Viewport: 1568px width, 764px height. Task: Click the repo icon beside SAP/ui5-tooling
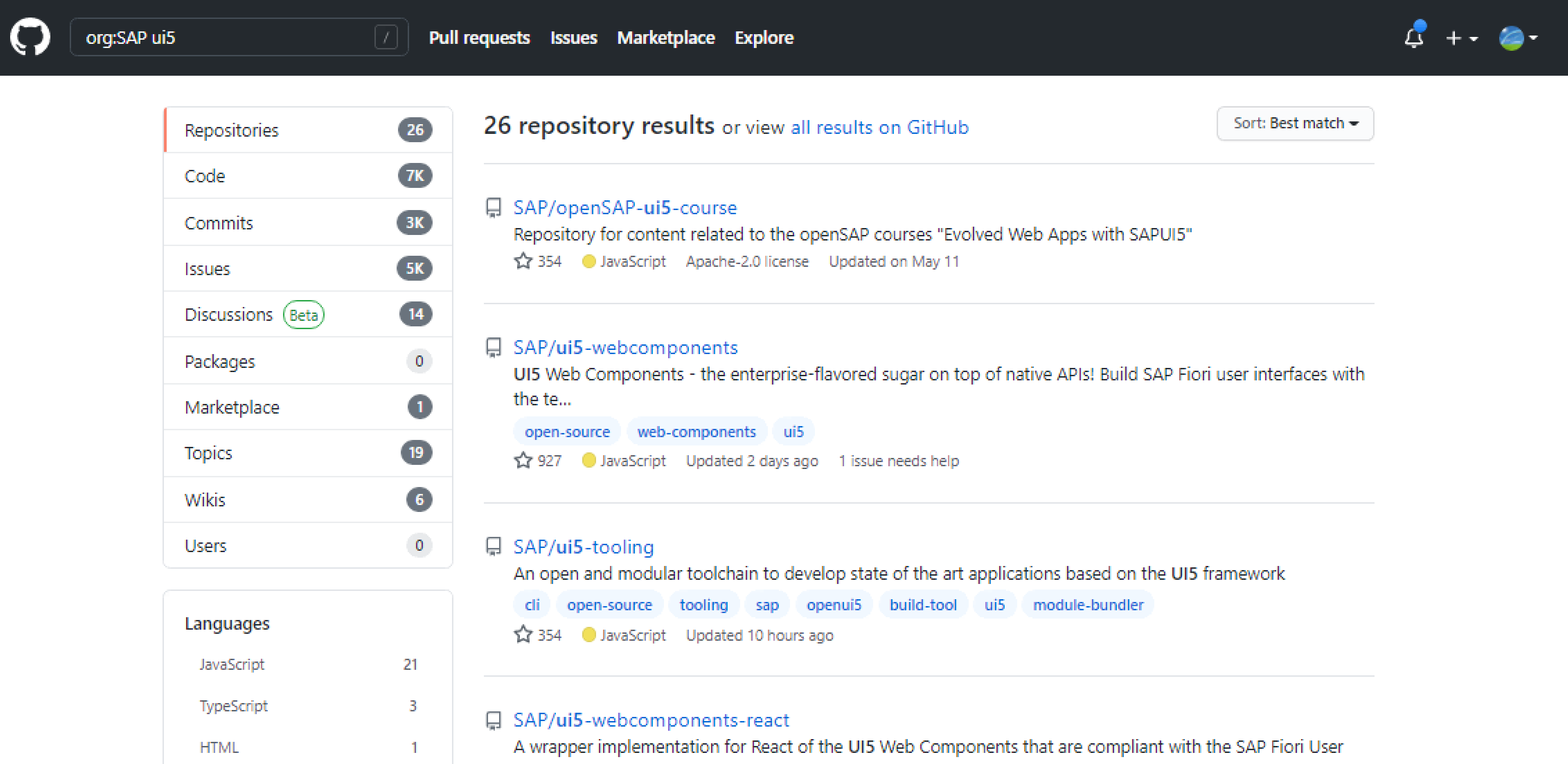click(x=493, y=547)
